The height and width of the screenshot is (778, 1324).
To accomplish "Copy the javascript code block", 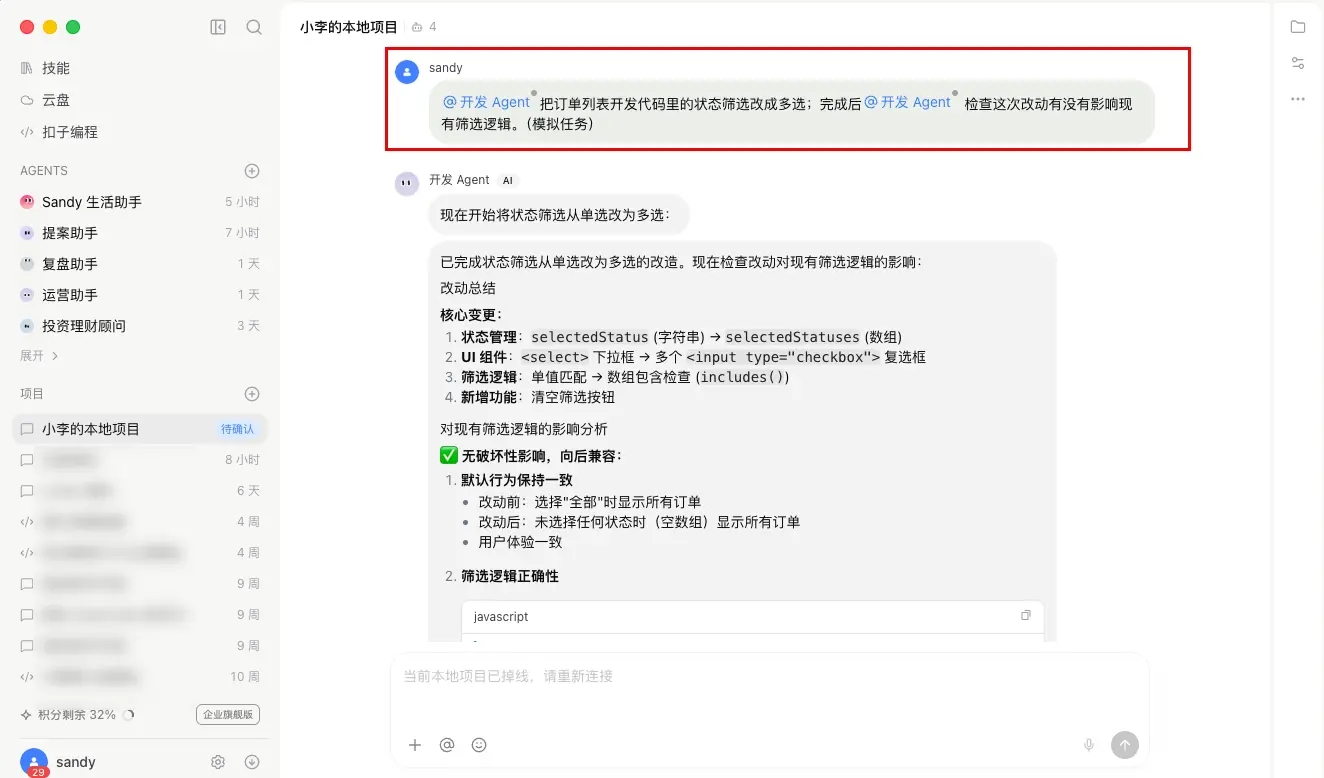I will [x=1025, y=616].
